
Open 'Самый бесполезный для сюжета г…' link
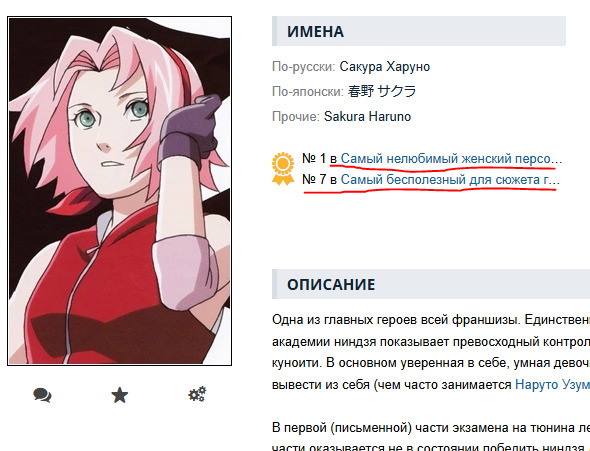coord(450,180)
